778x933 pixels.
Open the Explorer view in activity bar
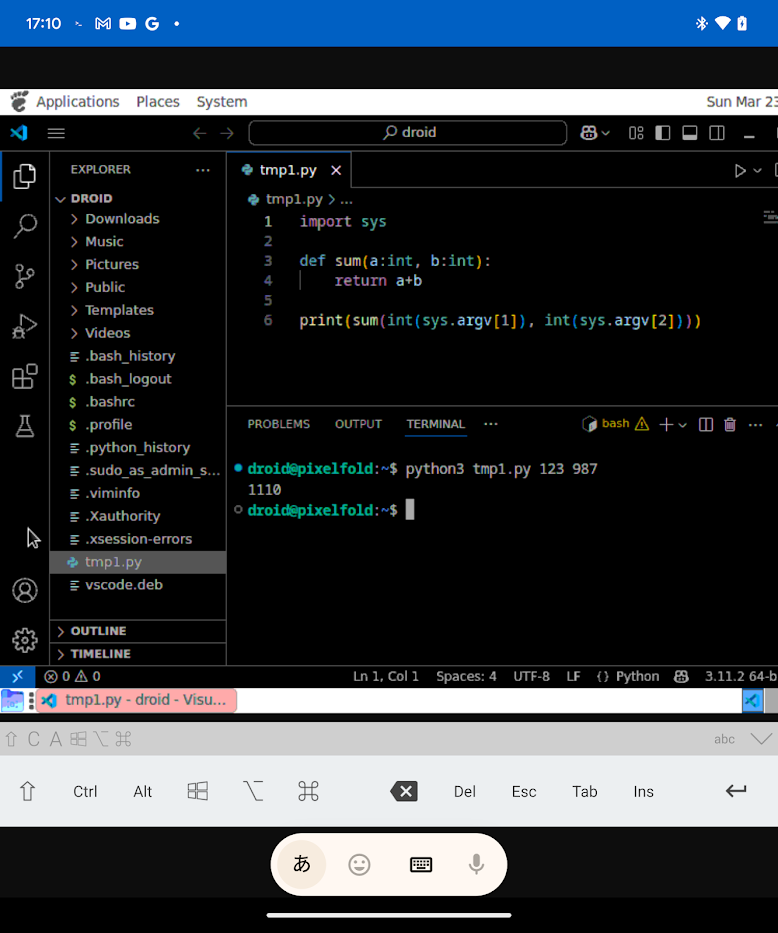pos(24,176)
